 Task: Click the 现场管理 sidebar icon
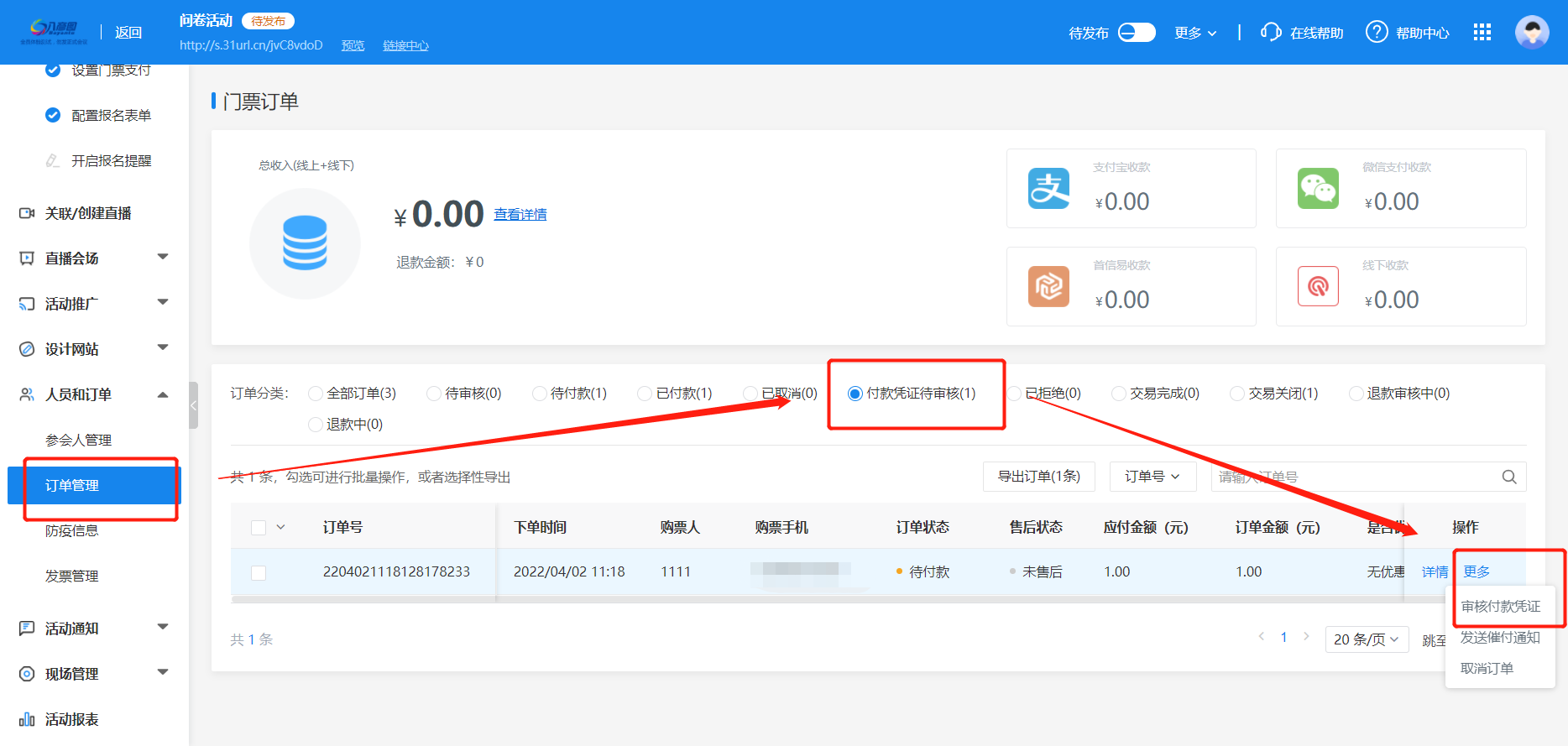click(x=27, y=674)
